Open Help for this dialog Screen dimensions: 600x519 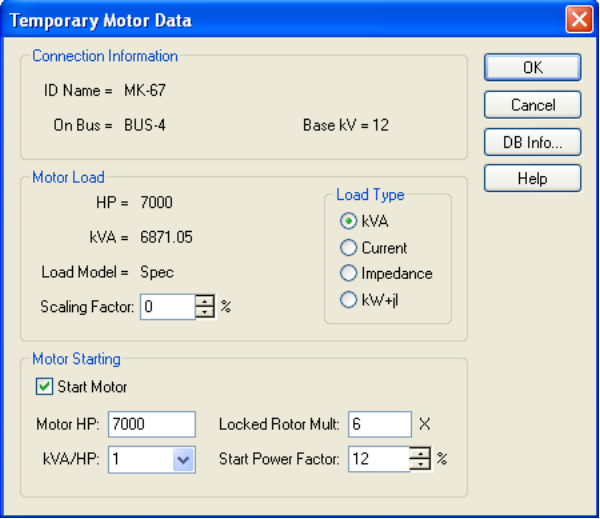(x=532, y=178)
